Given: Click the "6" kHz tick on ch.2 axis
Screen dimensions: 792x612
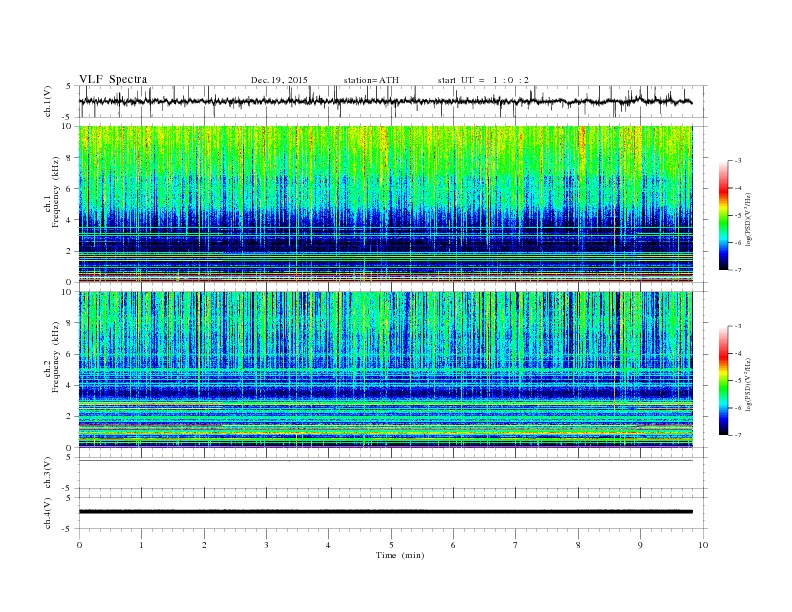Looking at the screenshot, I should [x=70, y=354].
